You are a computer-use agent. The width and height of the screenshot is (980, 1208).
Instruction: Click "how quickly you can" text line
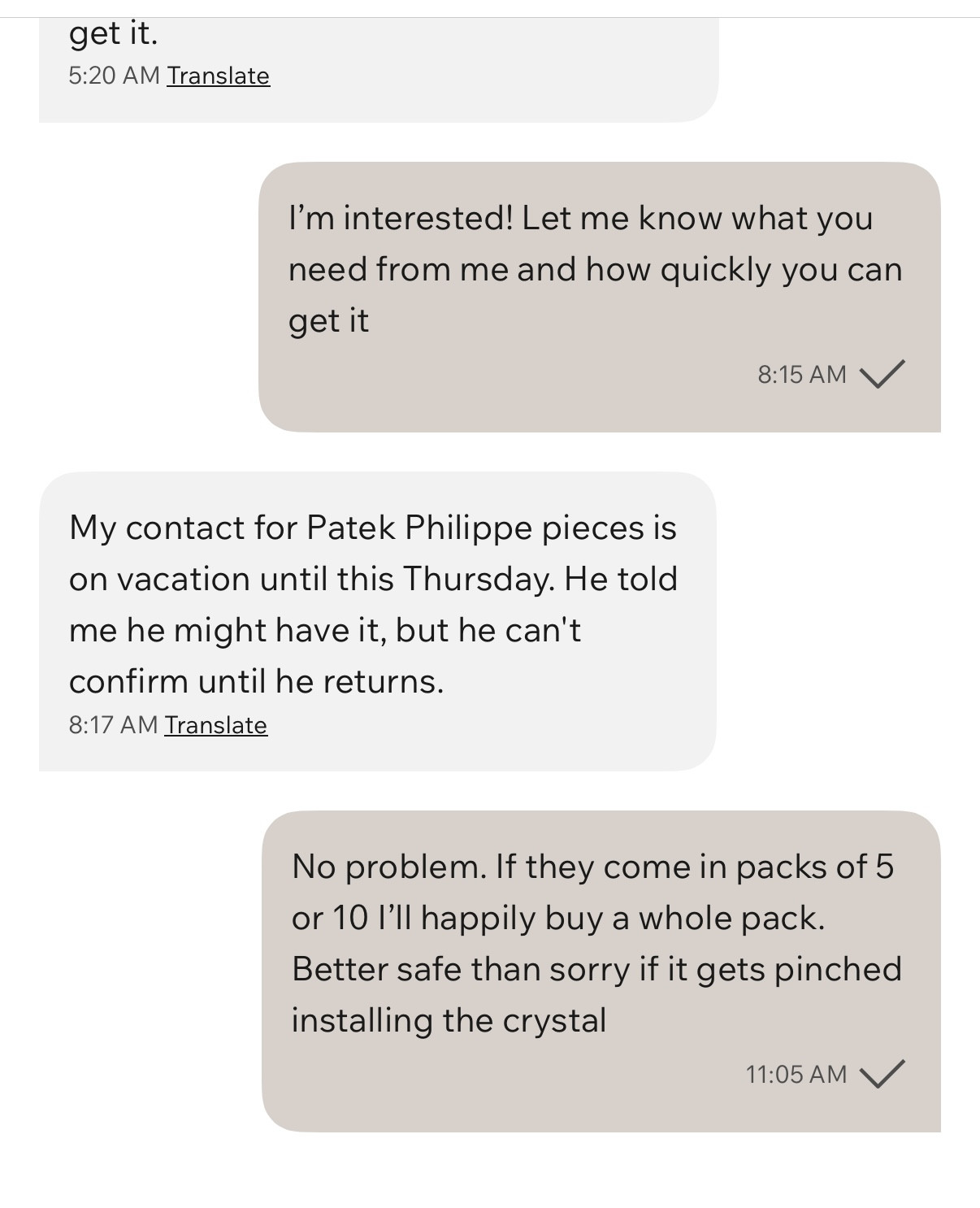coord(744,269)
